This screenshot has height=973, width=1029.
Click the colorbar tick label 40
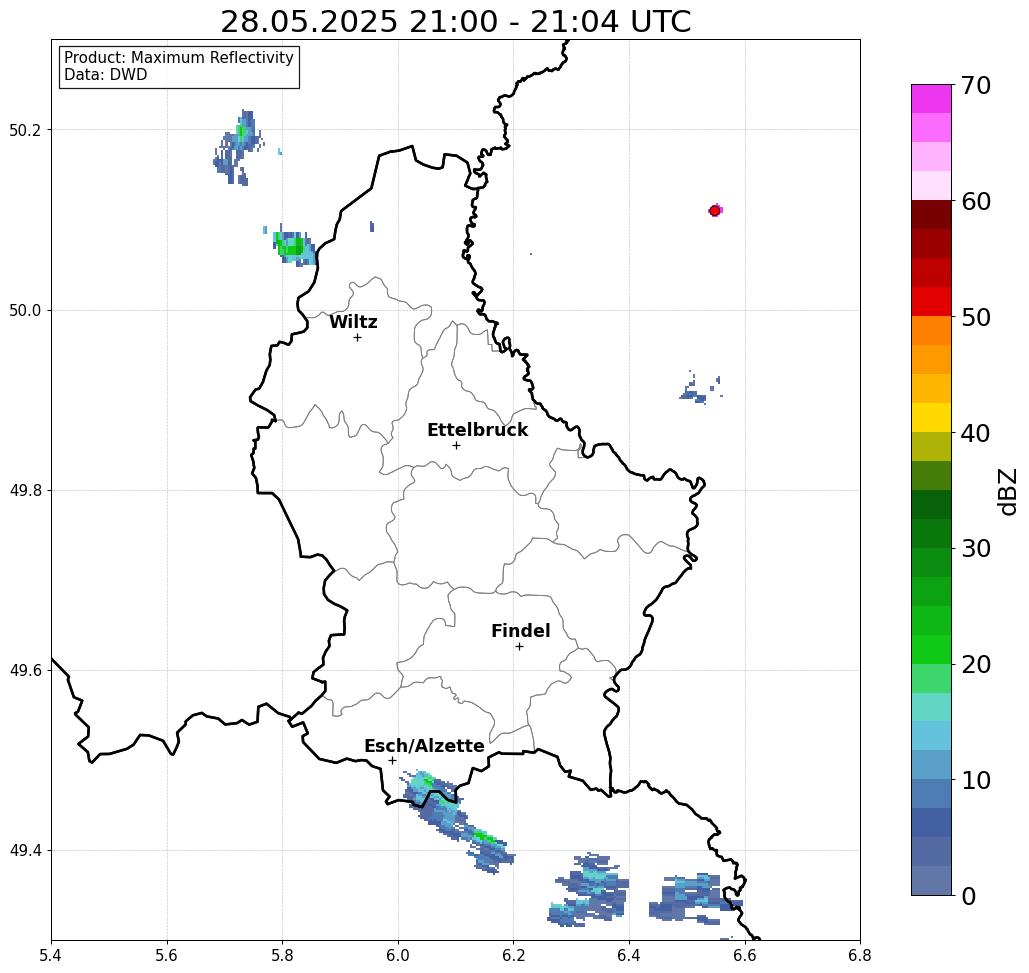click(976, 432)
